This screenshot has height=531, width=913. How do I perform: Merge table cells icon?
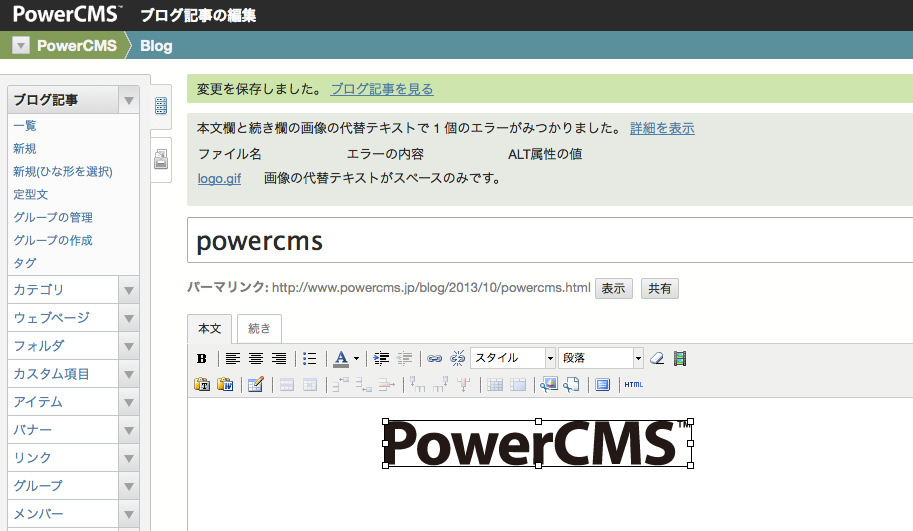tap(518, 384)
